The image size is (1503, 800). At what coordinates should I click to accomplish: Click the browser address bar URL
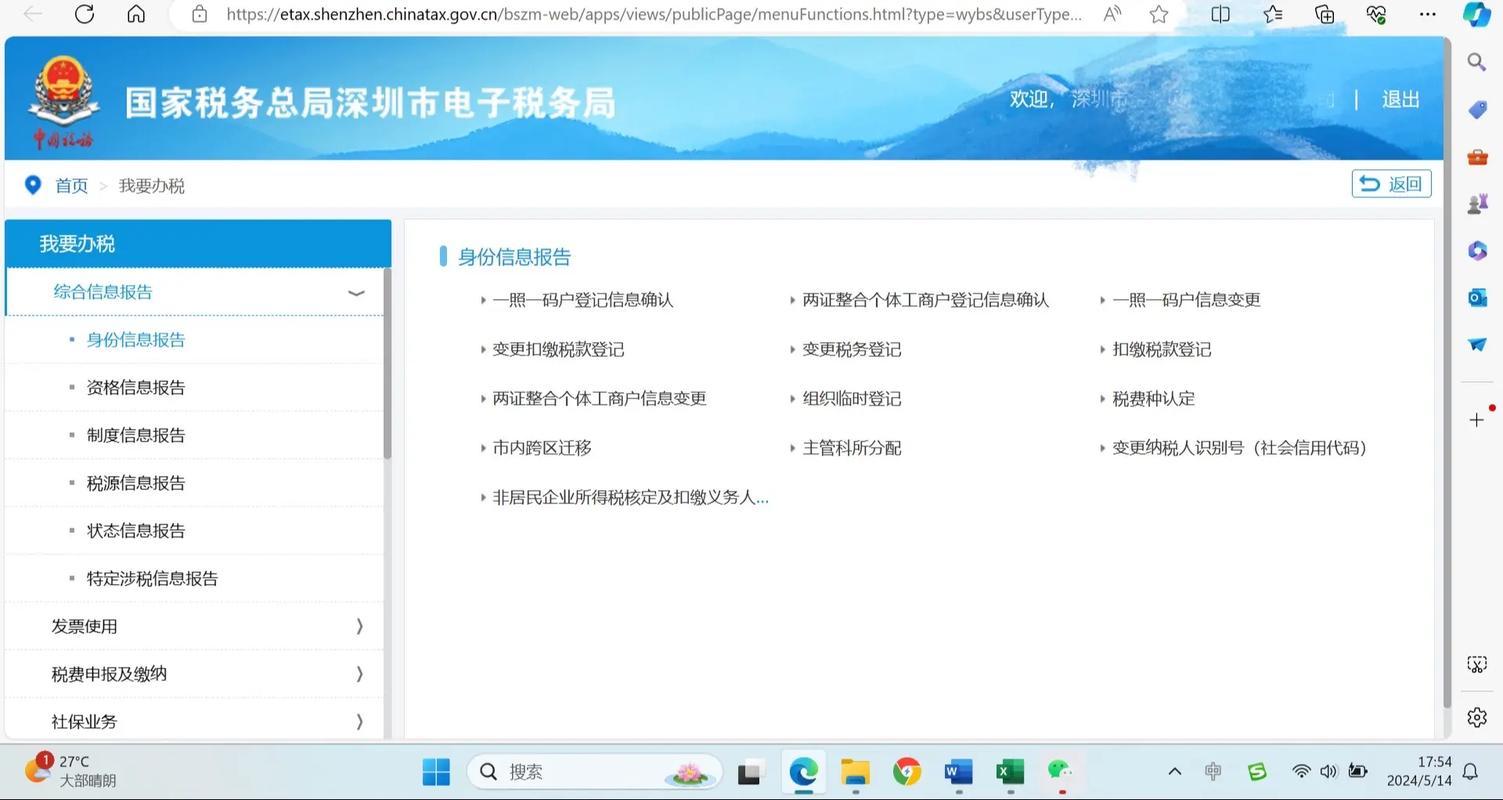[x=654, y=14]
